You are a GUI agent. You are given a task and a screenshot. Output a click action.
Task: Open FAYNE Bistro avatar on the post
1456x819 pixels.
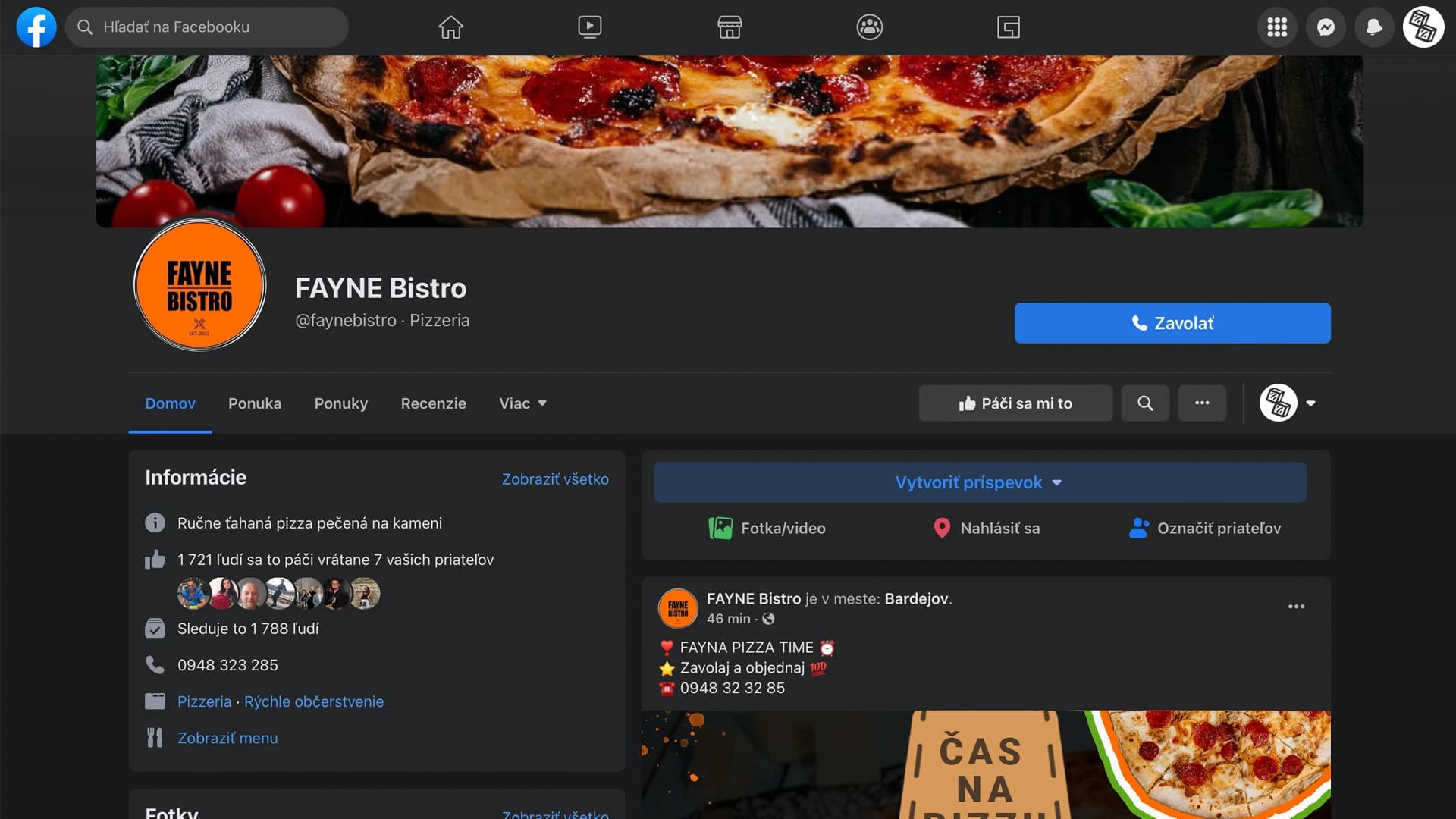click(678, 608)
